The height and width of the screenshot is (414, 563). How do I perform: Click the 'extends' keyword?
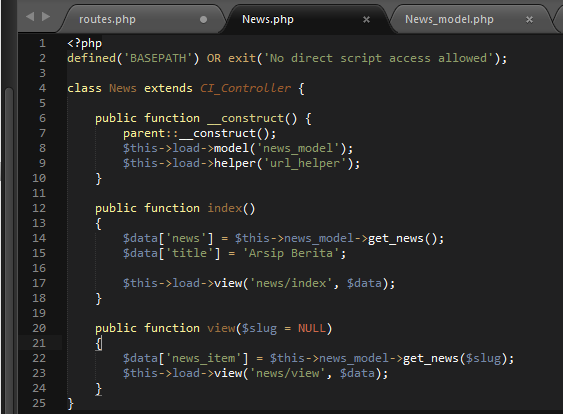tap(168, 88)
